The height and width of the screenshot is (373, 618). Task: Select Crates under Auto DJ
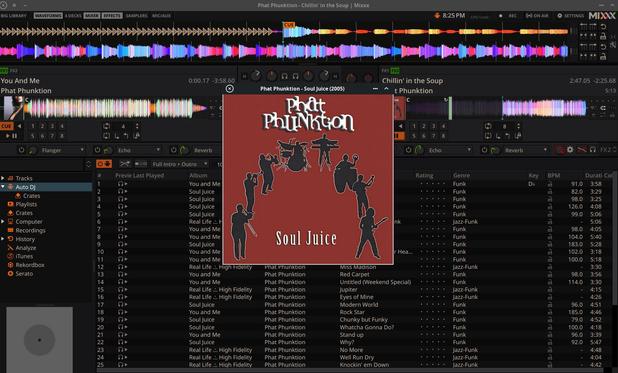(x=31, y=196)
